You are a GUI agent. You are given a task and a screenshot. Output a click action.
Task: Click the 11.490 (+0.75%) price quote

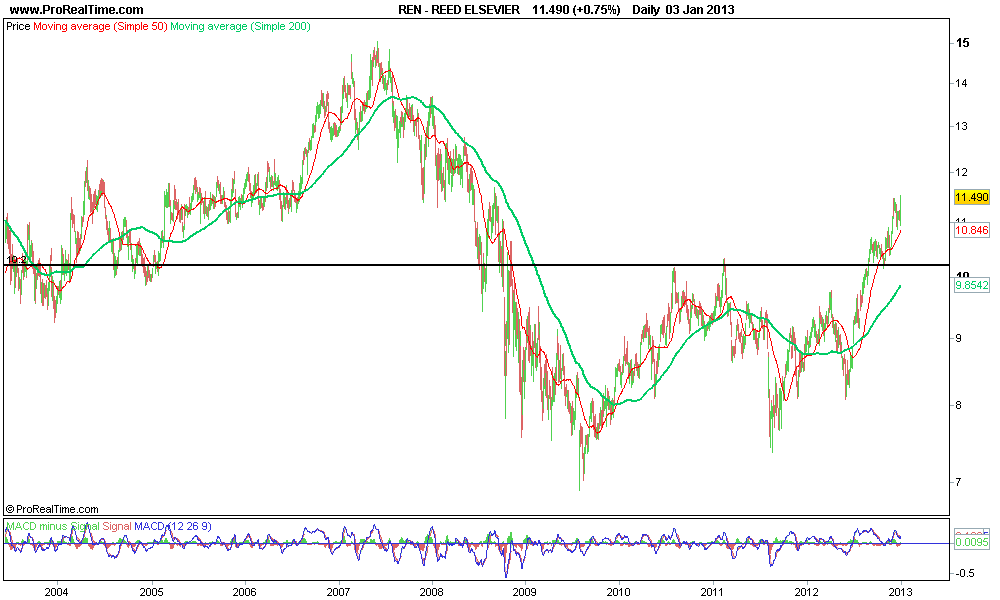pos(576,10)
